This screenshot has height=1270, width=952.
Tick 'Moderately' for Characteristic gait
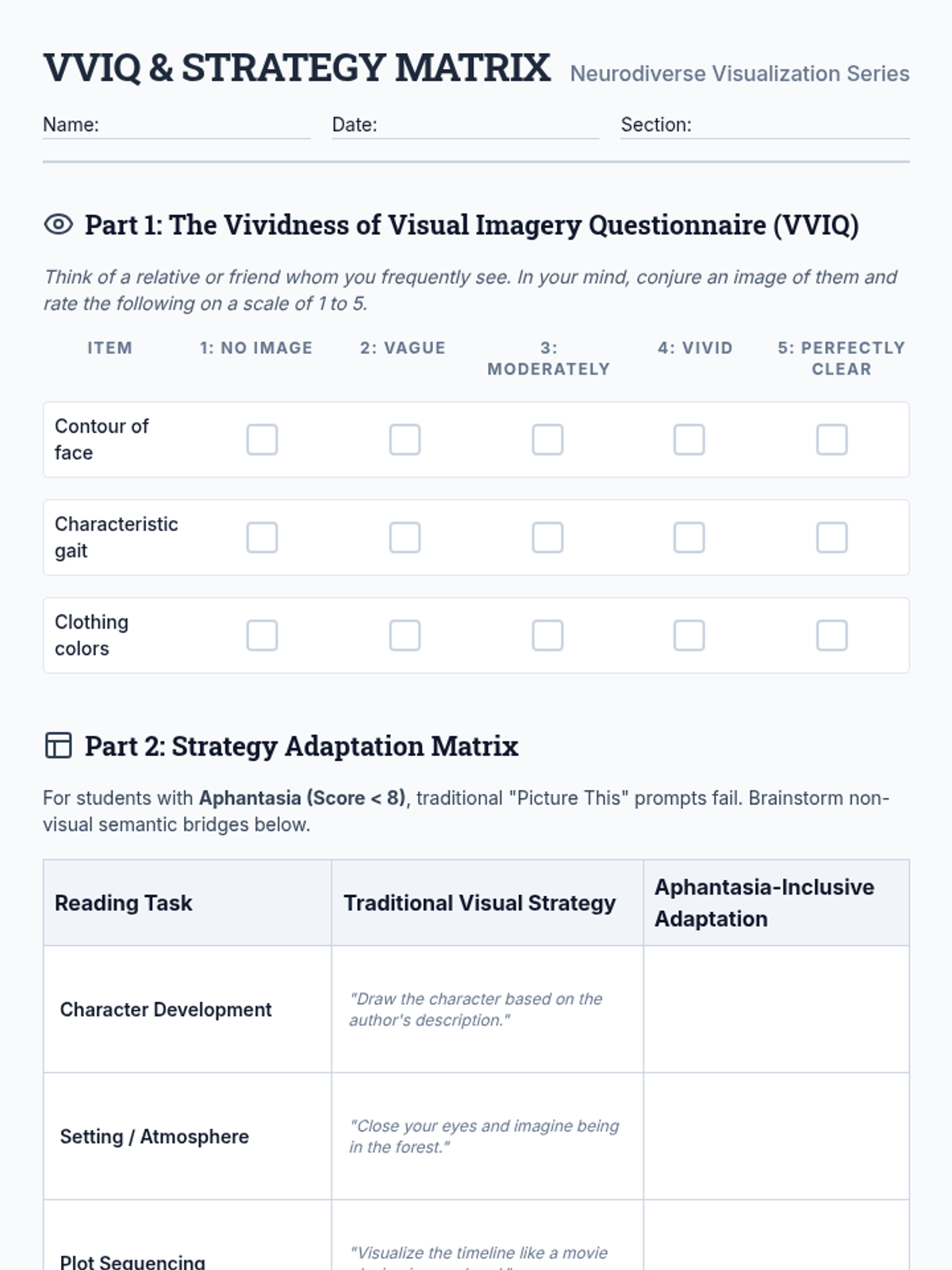click(x=547, y=537)
